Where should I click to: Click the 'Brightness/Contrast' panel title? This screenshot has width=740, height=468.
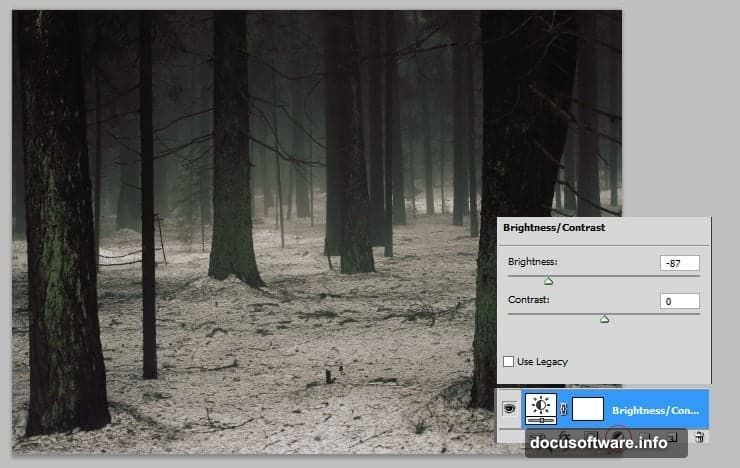(x=554, y=227)
